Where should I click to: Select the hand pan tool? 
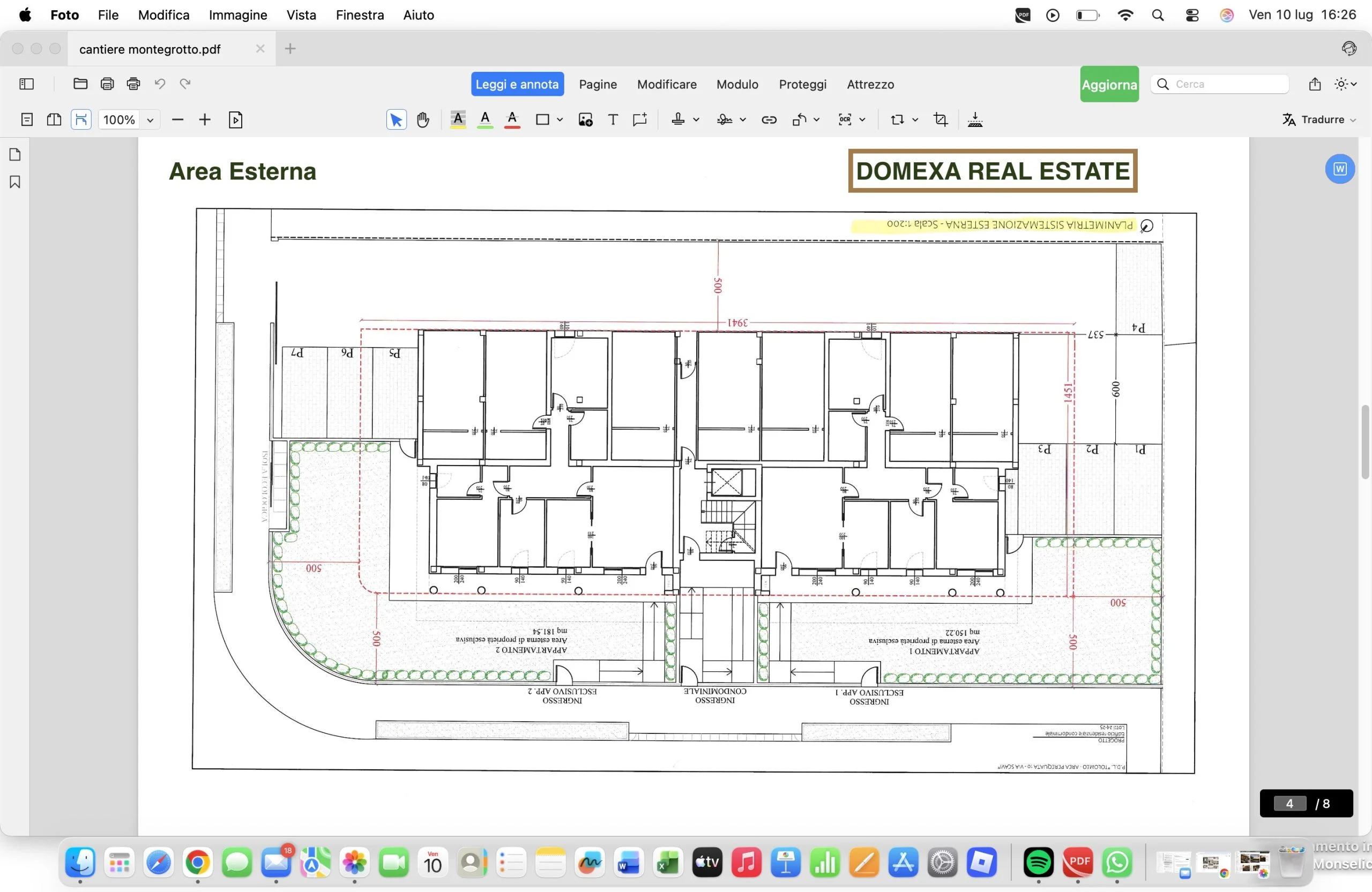pos(423,120)
